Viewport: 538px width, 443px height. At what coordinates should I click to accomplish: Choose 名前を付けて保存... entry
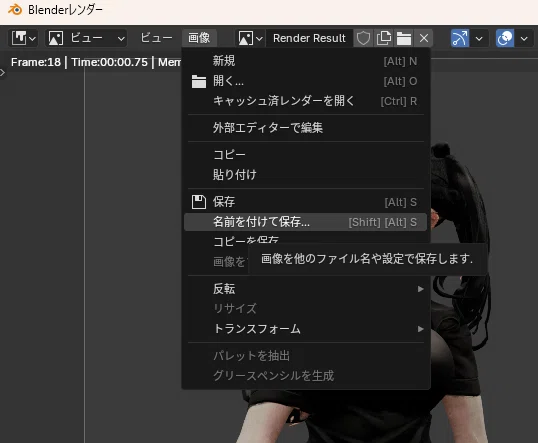305,222
